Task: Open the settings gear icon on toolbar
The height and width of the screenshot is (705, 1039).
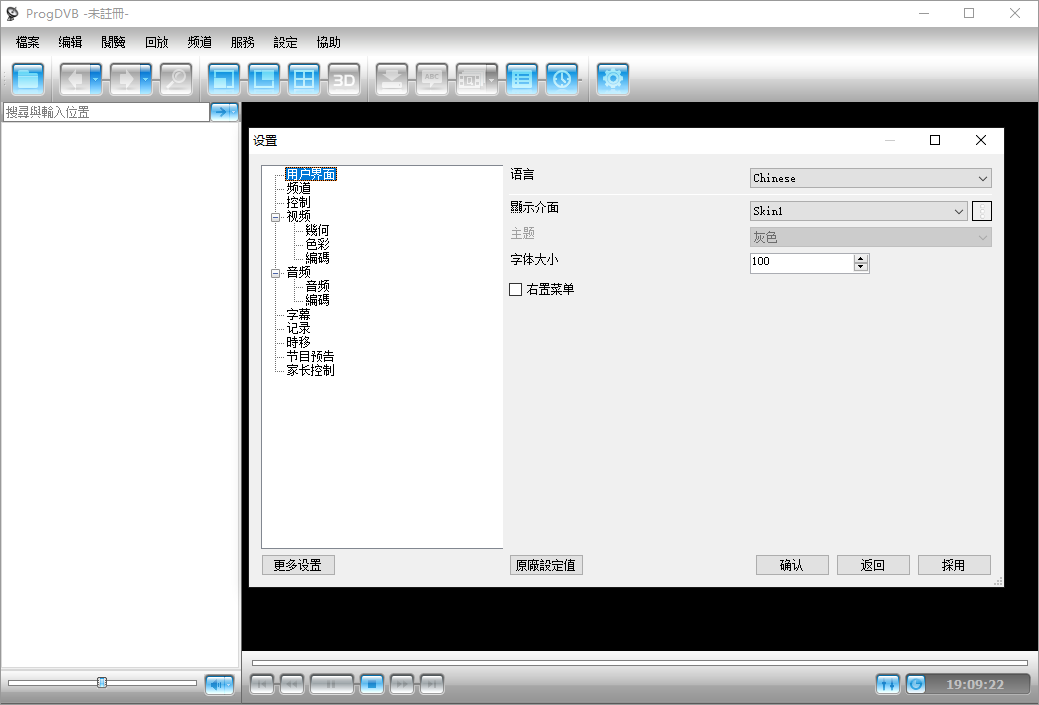Action: (613, 78)
